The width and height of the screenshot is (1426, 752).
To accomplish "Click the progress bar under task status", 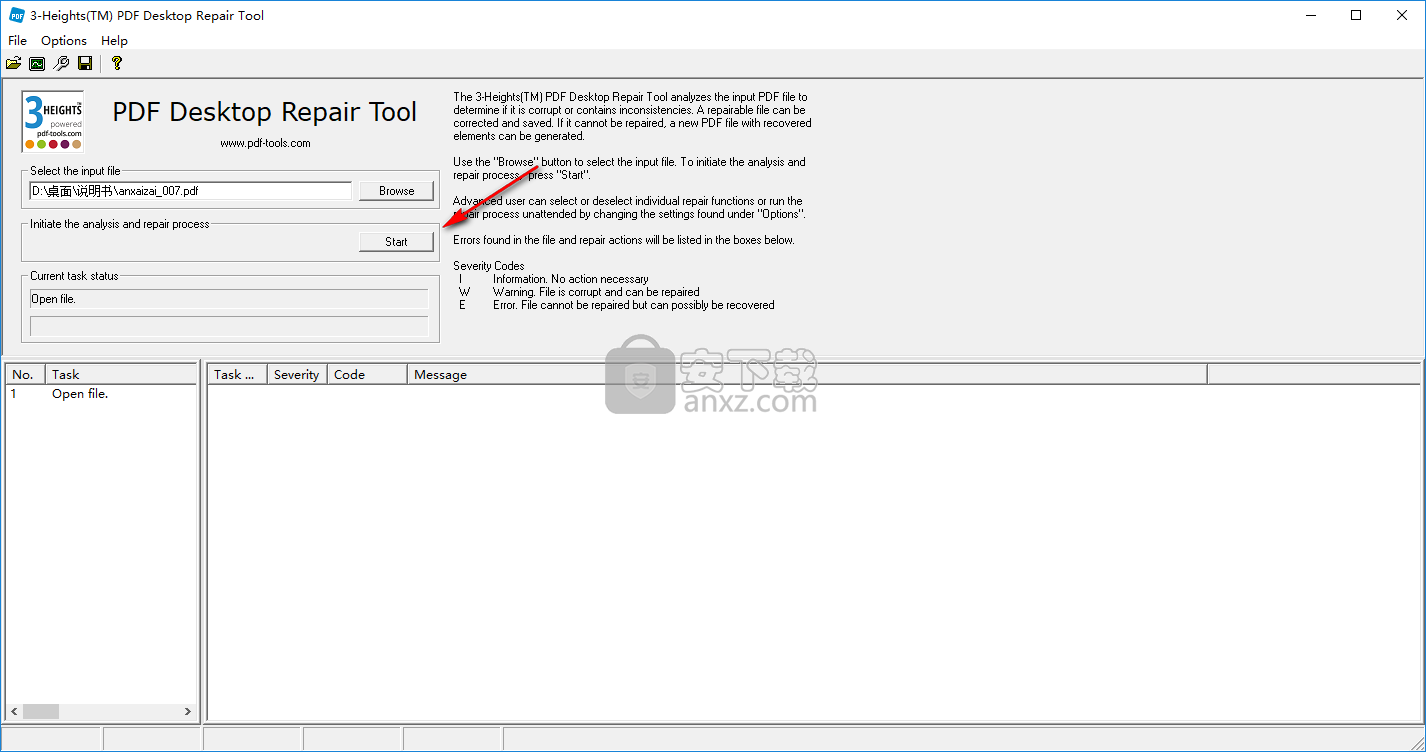I will 229,326.
